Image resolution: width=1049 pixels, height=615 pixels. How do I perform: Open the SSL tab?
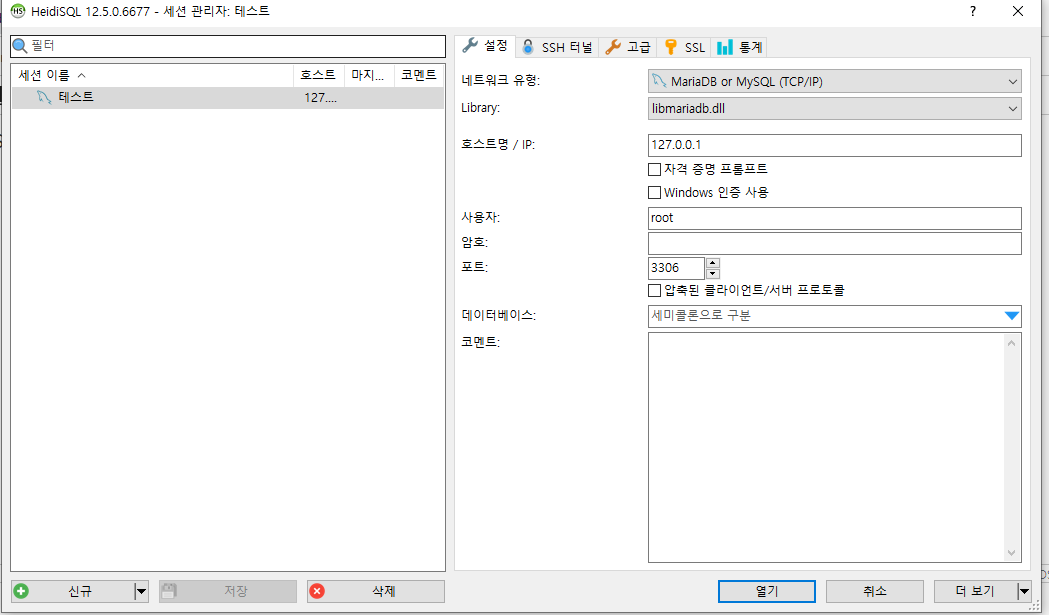coord(684,48)
